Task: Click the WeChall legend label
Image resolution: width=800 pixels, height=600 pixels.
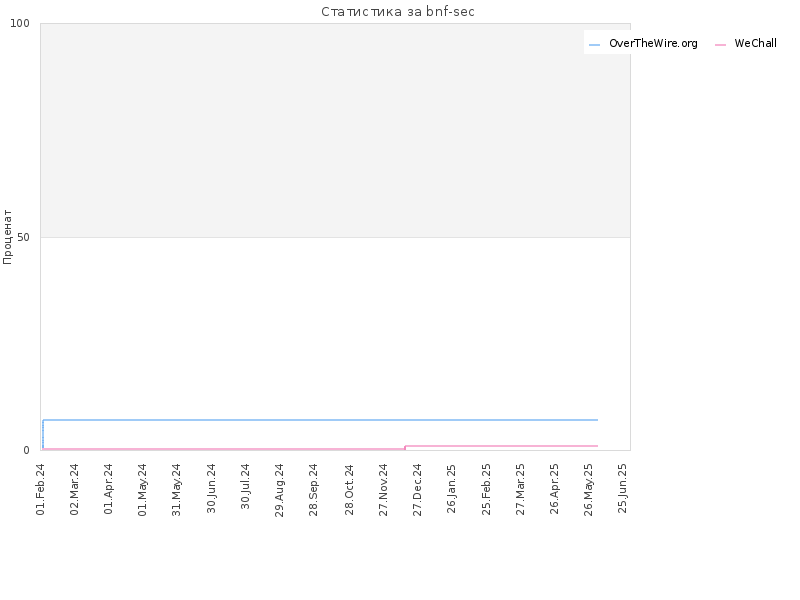Action: tap(755, 43)
